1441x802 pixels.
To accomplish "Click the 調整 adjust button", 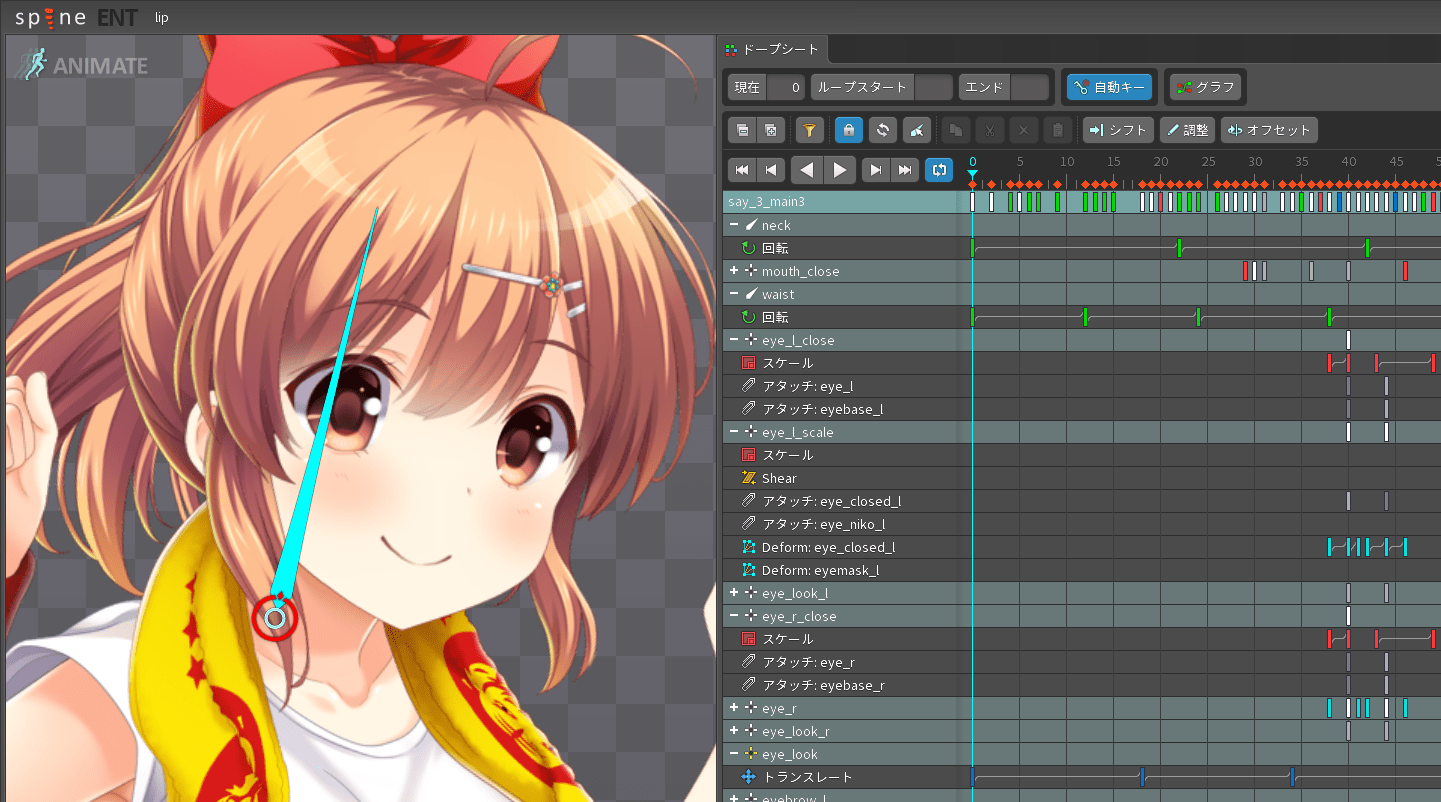I will 1187,130.
